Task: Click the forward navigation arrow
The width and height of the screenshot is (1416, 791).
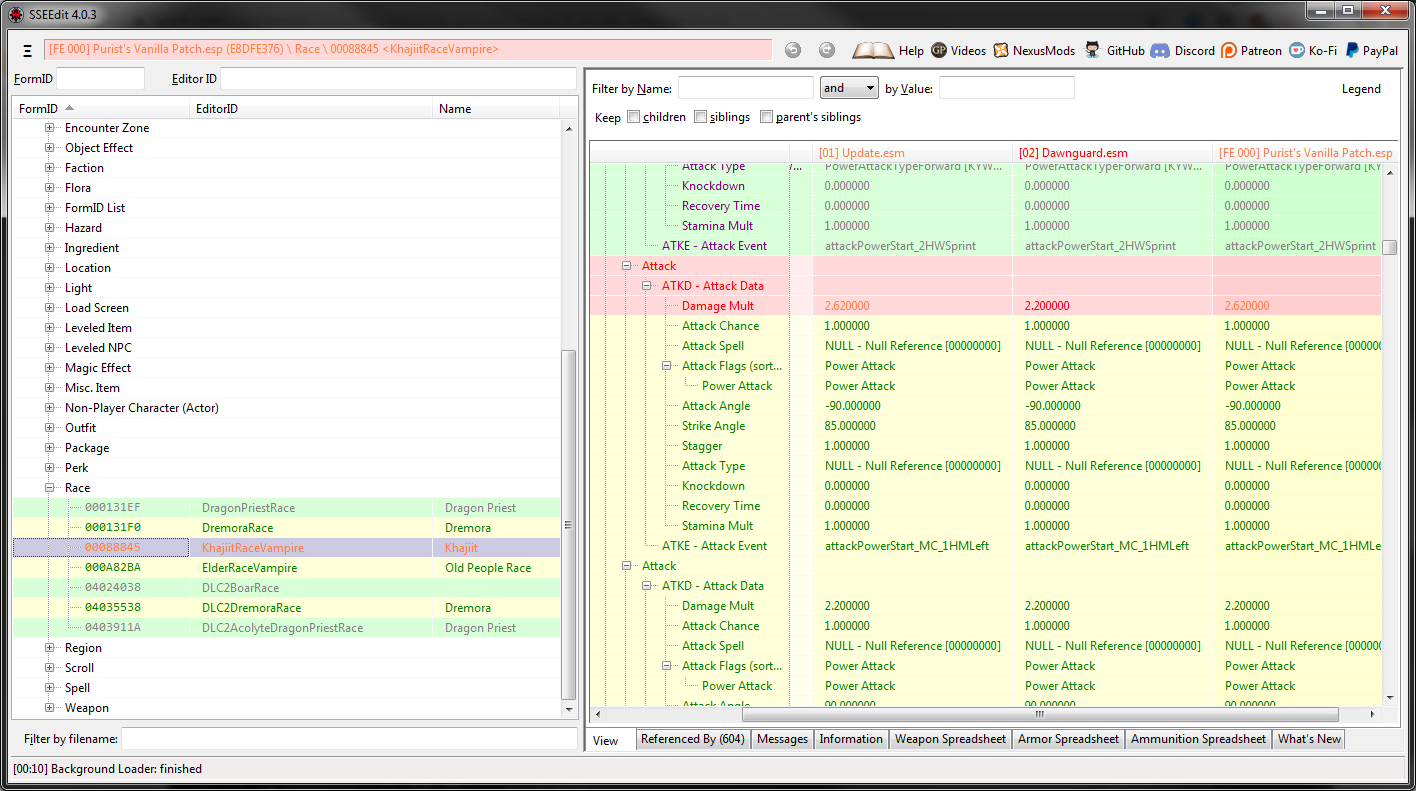Action: click(826, 50)
